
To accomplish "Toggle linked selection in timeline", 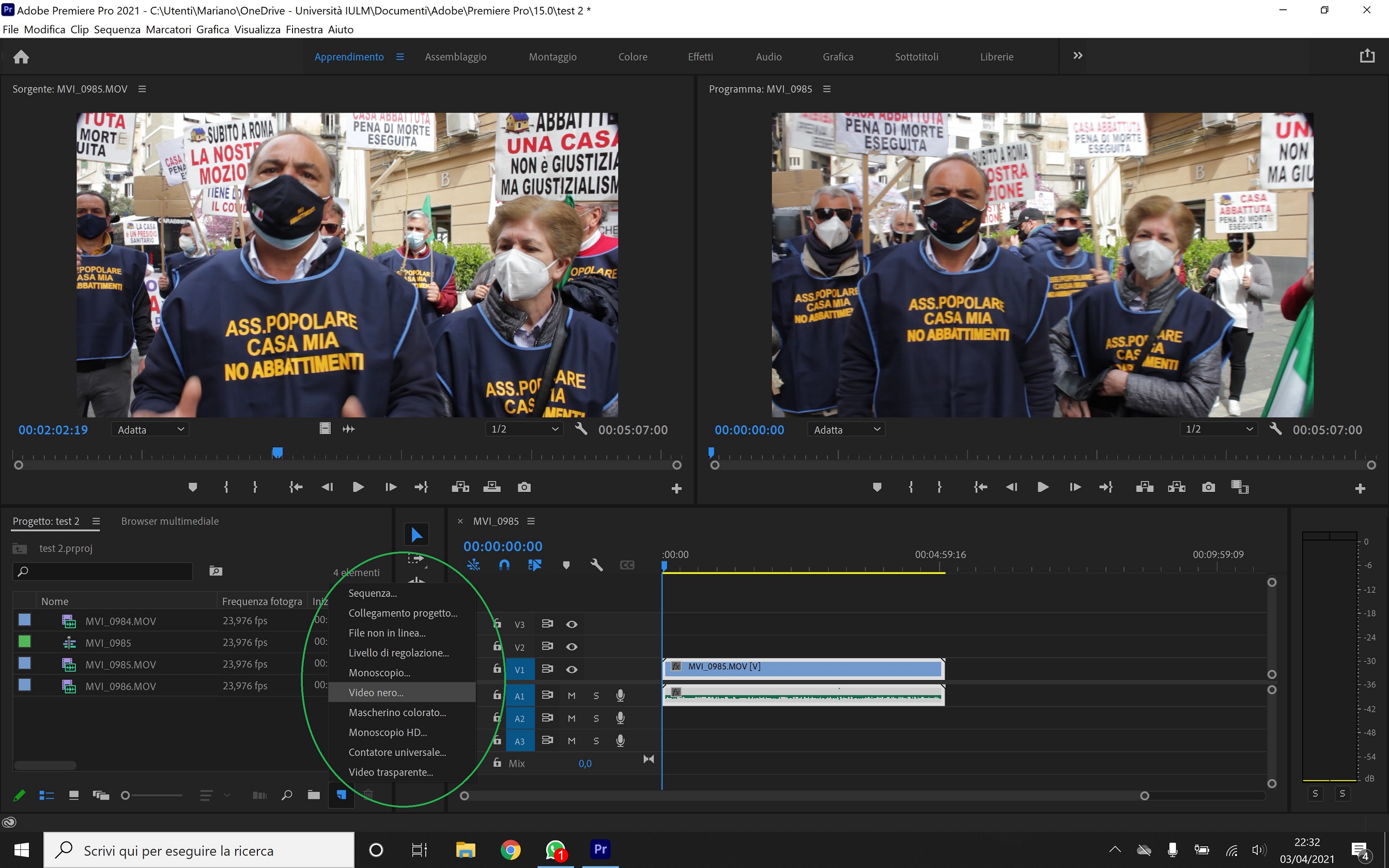I will (x=534, y=565).
